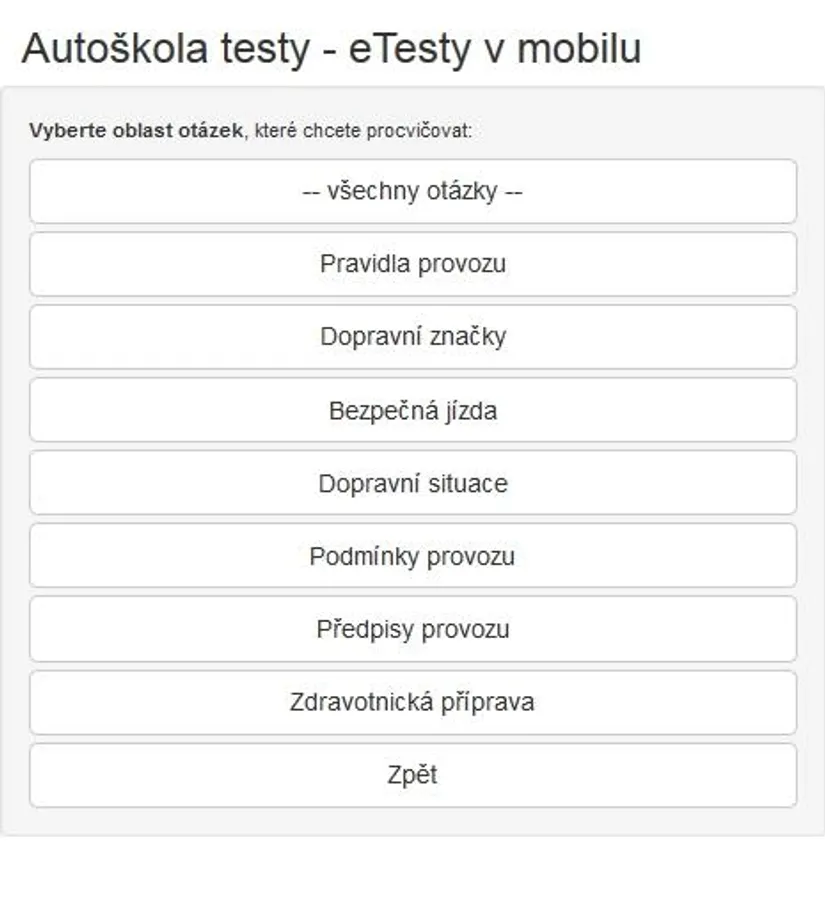825x900 pixels.
Task: Choose Dopravní značky category
Action: (x=413, y=337)
